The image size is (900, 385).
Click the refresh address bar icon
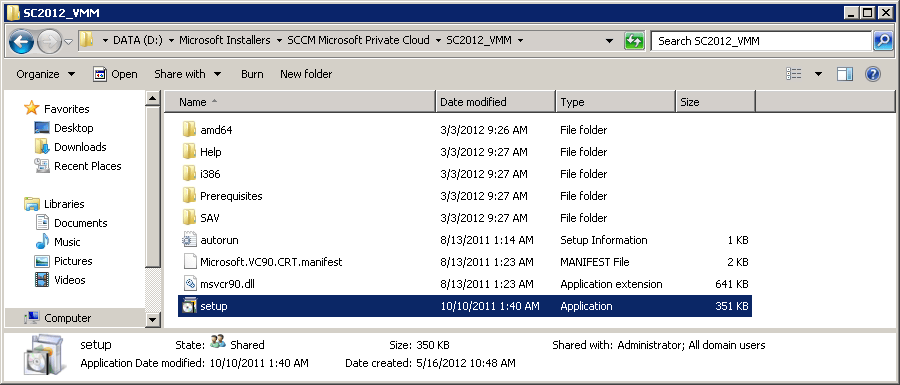634,41
